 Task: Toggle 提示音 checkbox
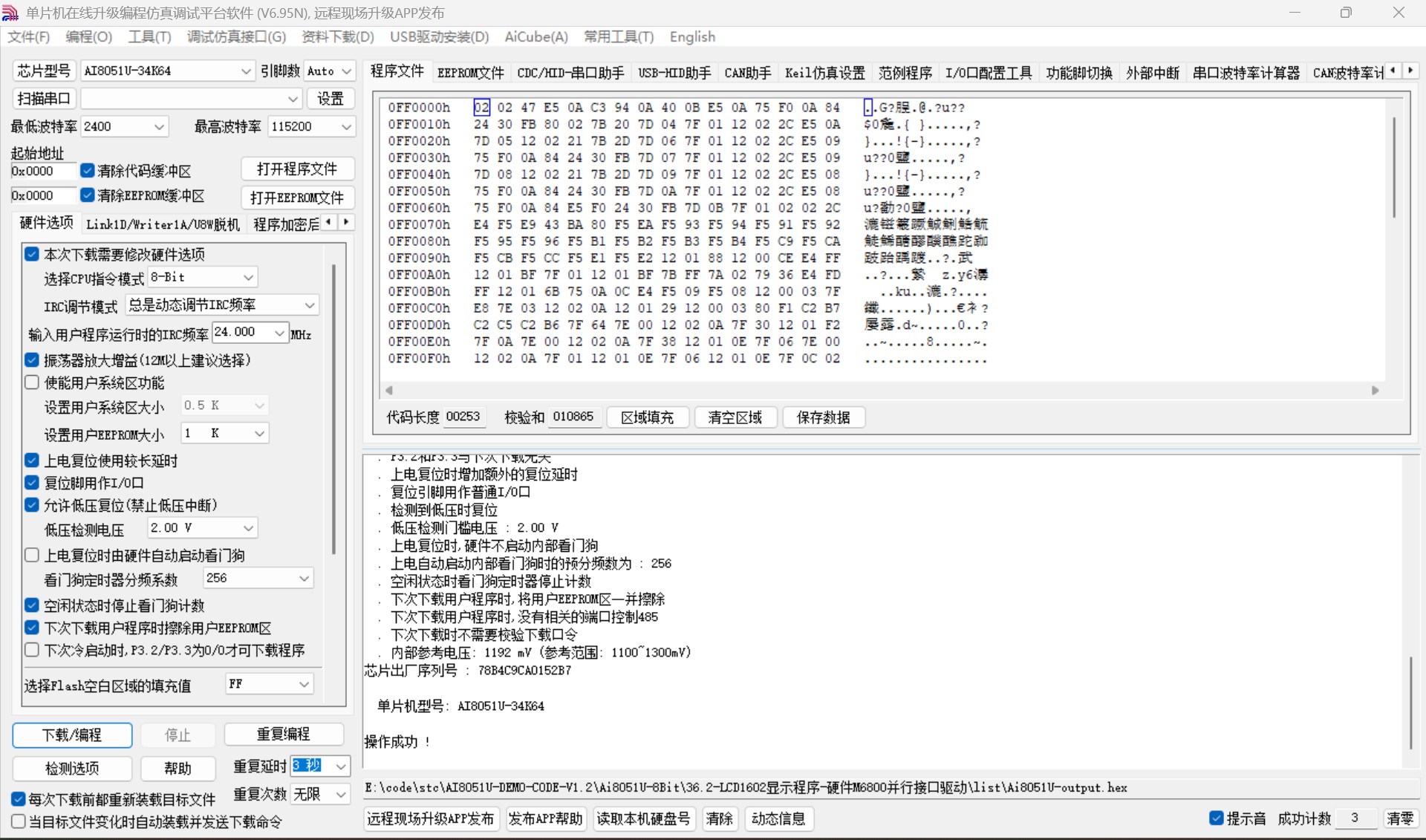(x=1216, y=818)
